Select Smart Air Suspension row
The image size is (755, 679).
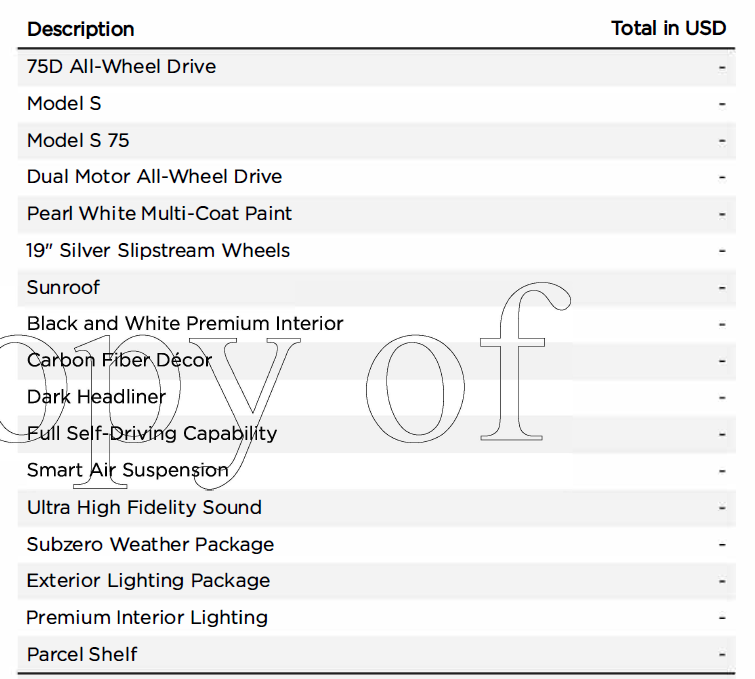[377, 470]
